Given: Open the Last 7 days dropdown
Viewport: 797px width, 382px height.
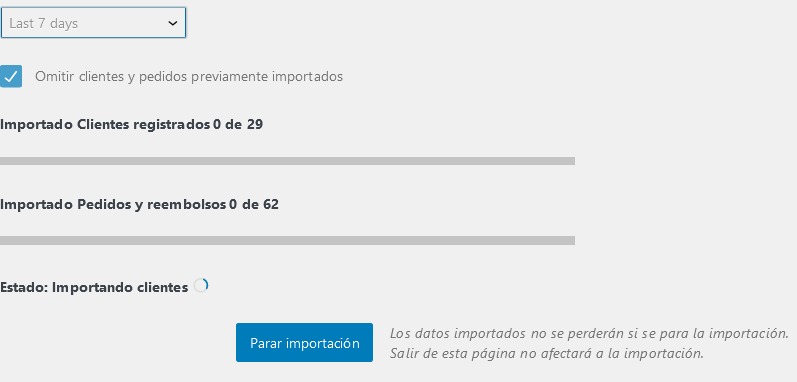Looking at the screenshot, I should coord(93,23).
